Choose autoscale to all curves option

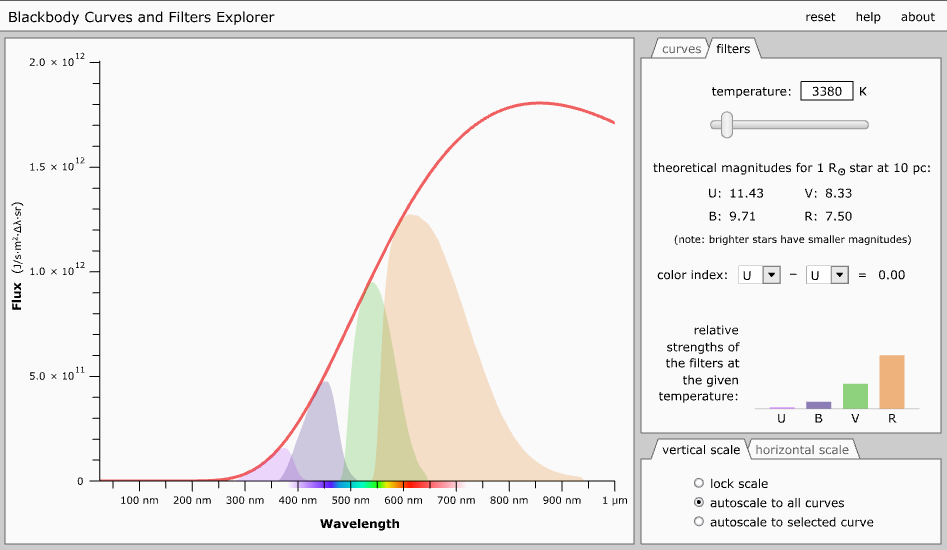699,503
